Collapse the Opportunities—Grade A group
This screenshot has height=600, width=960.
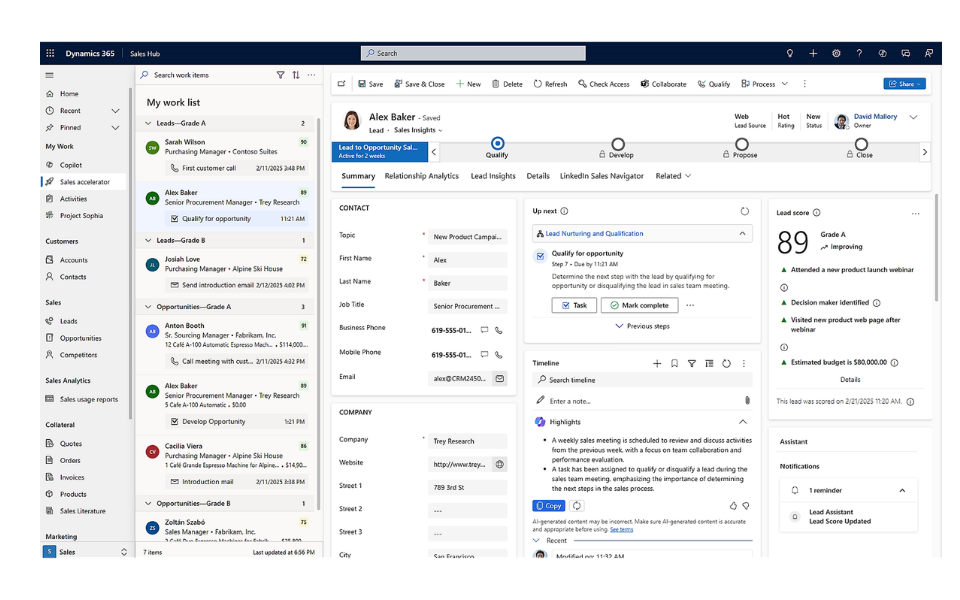tap(148, 307)
